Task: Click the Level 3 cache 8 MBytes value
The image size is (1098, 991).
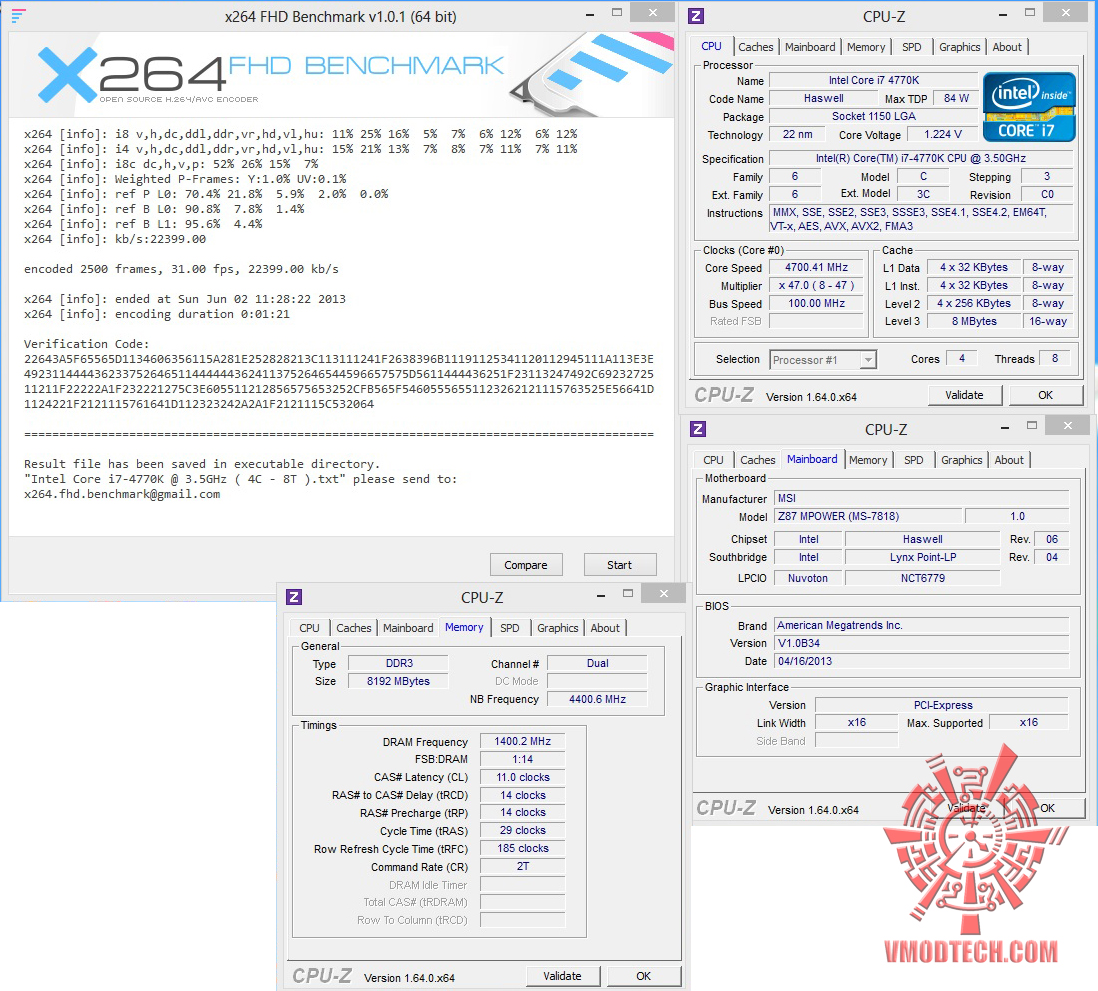Action: 973,321
